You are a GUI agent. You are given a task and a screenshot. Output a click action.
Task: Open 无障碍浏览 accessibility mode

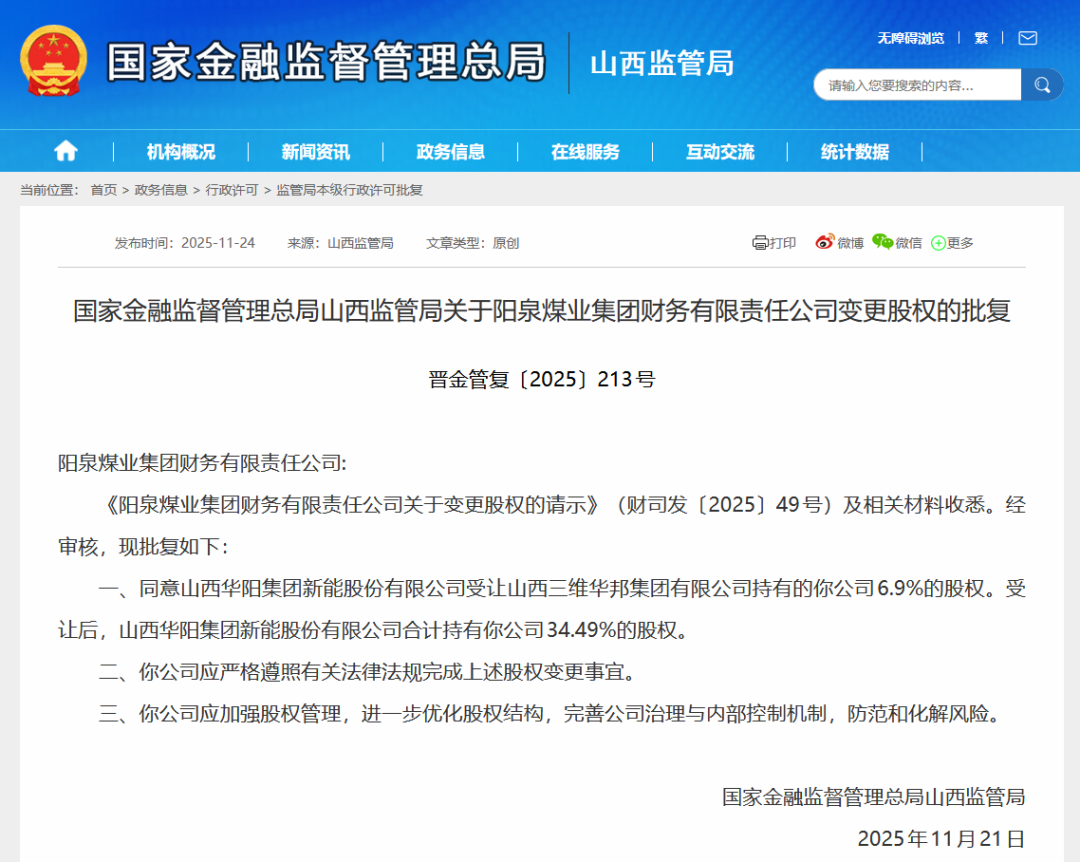point(911,39)
